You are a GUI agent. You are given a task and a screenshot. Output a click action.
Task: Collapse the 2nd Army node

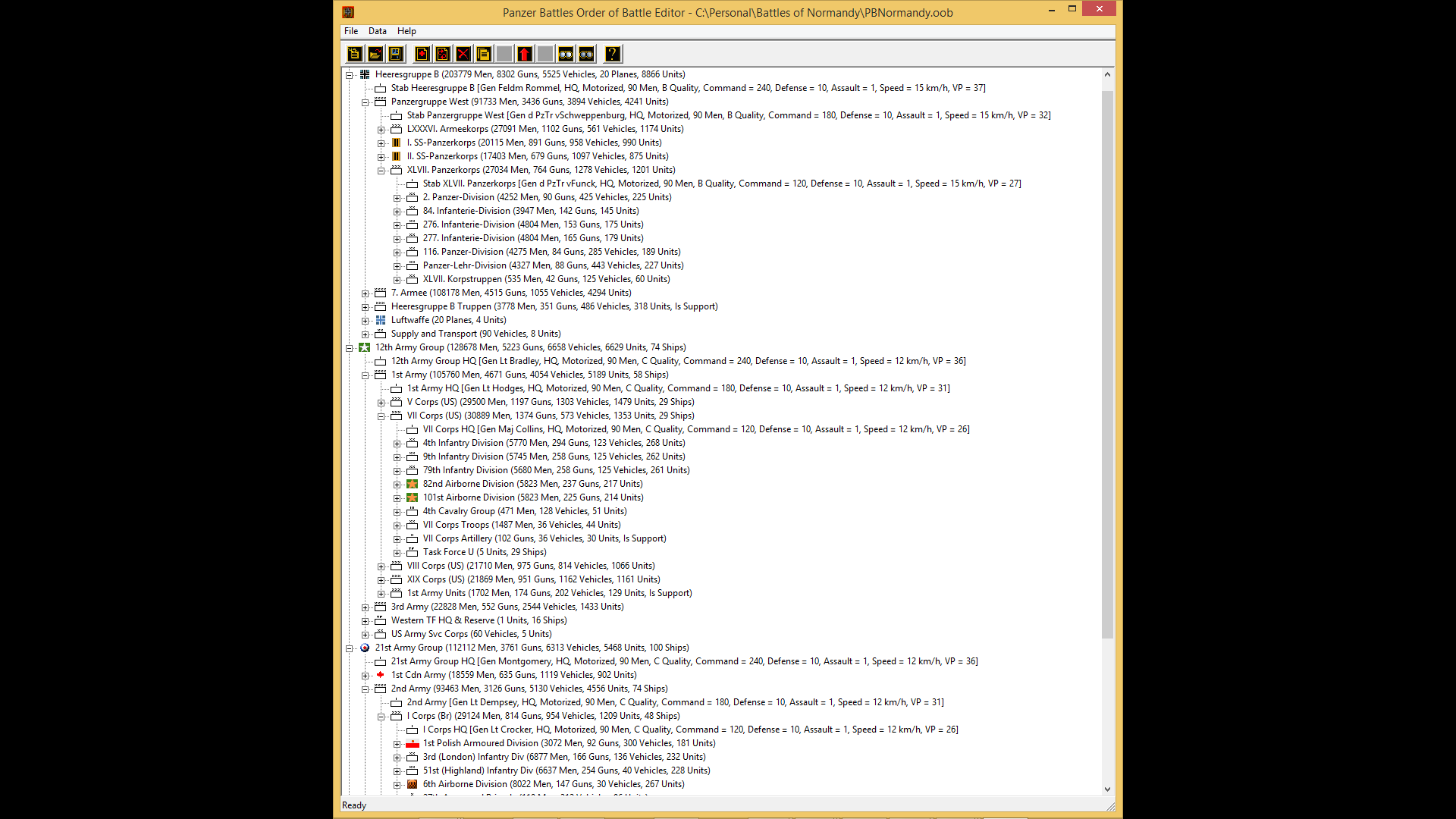coord(366,689)
